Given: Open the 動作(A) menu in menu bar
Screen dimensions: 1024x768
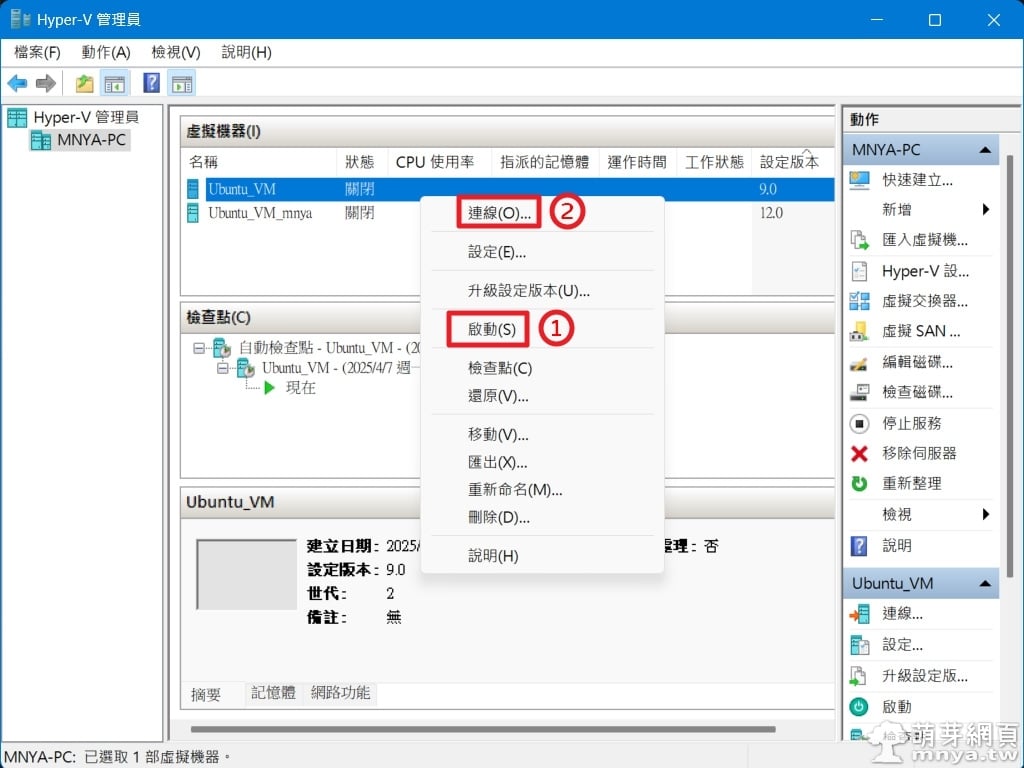Looking at the screenshot, I should coord(106,52).
